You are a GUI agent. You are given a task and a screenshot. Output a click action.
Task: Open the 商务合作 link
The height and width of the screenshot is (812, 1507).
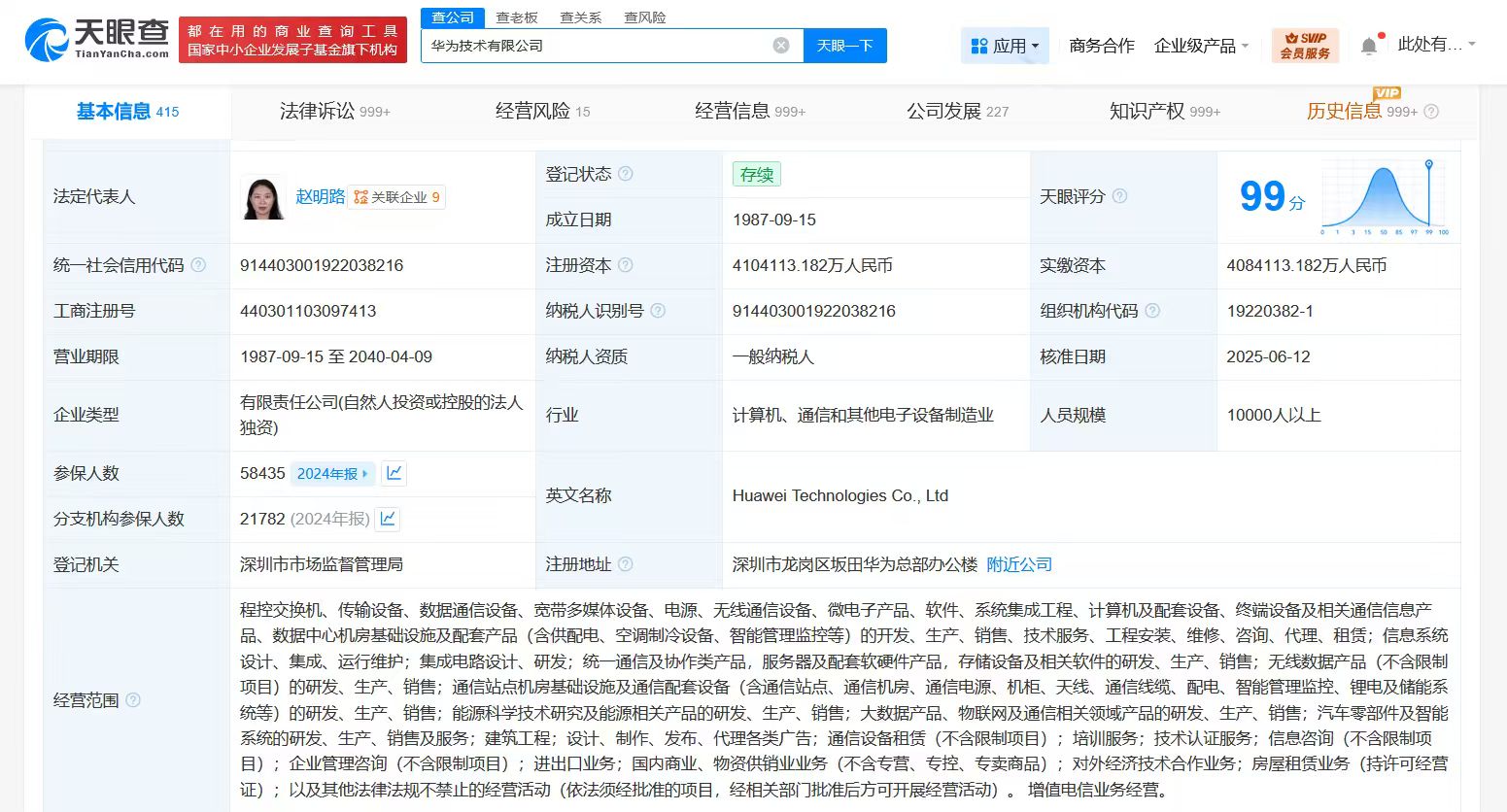click(1102, 46)
